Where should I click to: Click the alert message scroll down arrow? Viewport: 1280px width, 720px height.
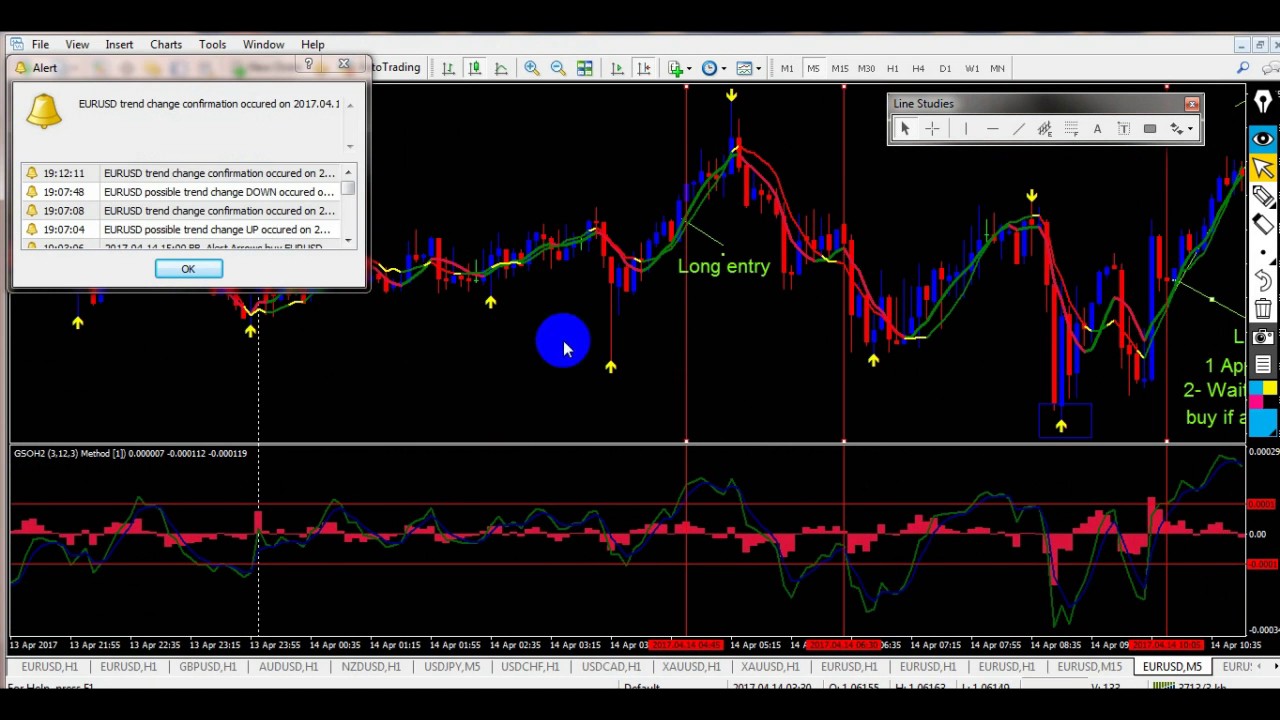(x=350, y=146)
